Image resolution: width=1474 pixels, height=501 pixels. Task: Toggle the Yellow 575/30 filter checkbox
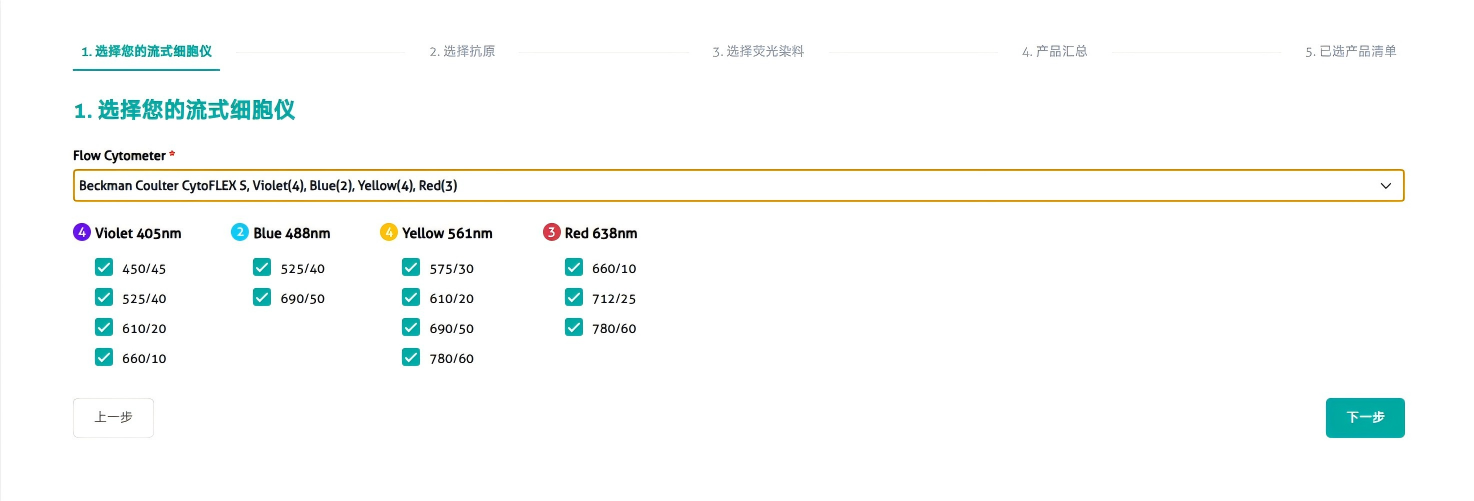[411, 267]
